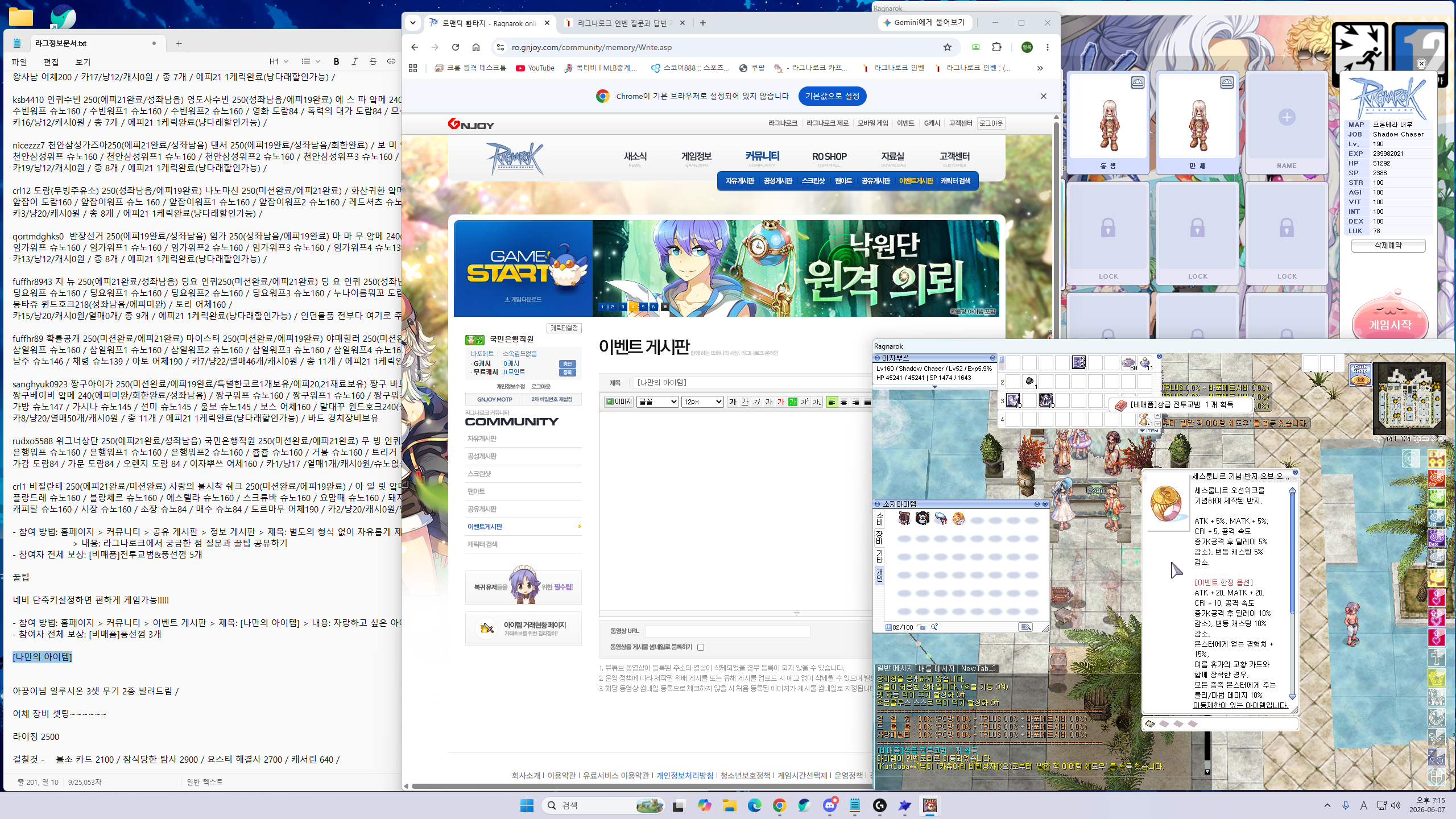Pick green background color 가 swatch
The image size is (1456, 819).
pyautogui.click(x=793, y=402)
